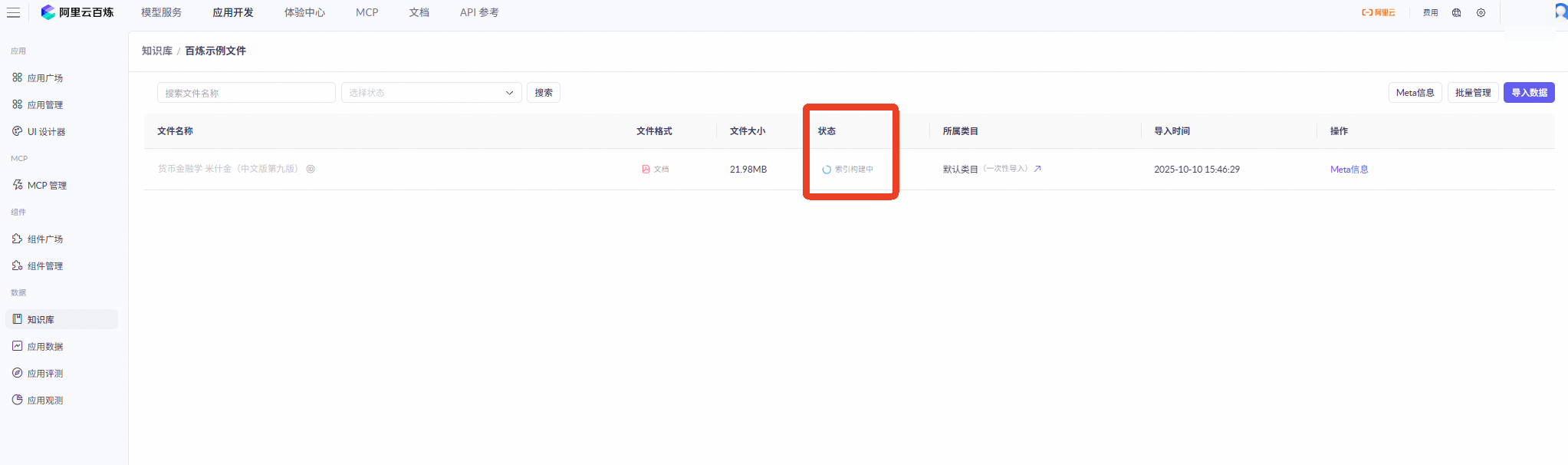Screen dimensions: 1568x465
Task: Click import time 2025-10-10 15:46:29
Action: [1197, 170]
